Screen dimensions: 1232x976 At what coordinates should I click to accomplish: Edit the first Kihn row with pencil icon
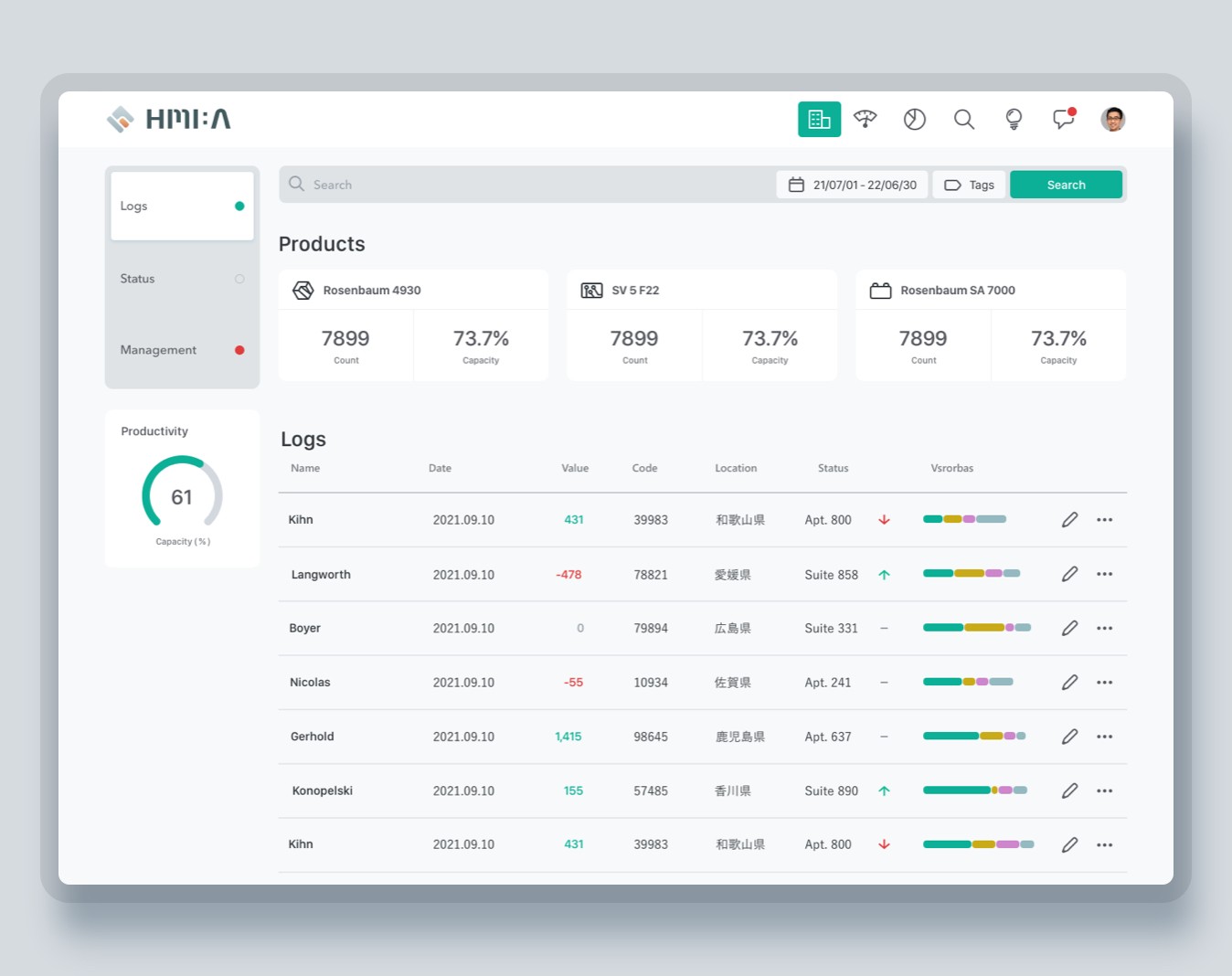[1069, 520]
